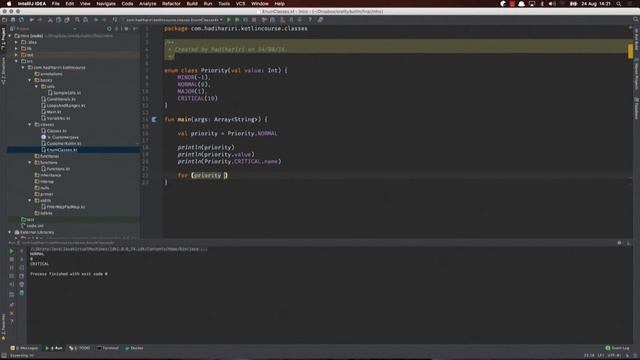This screenshot has height=360, width=640.
Task: Click the Pause output icon in Run panel
Action: point(11,268)
